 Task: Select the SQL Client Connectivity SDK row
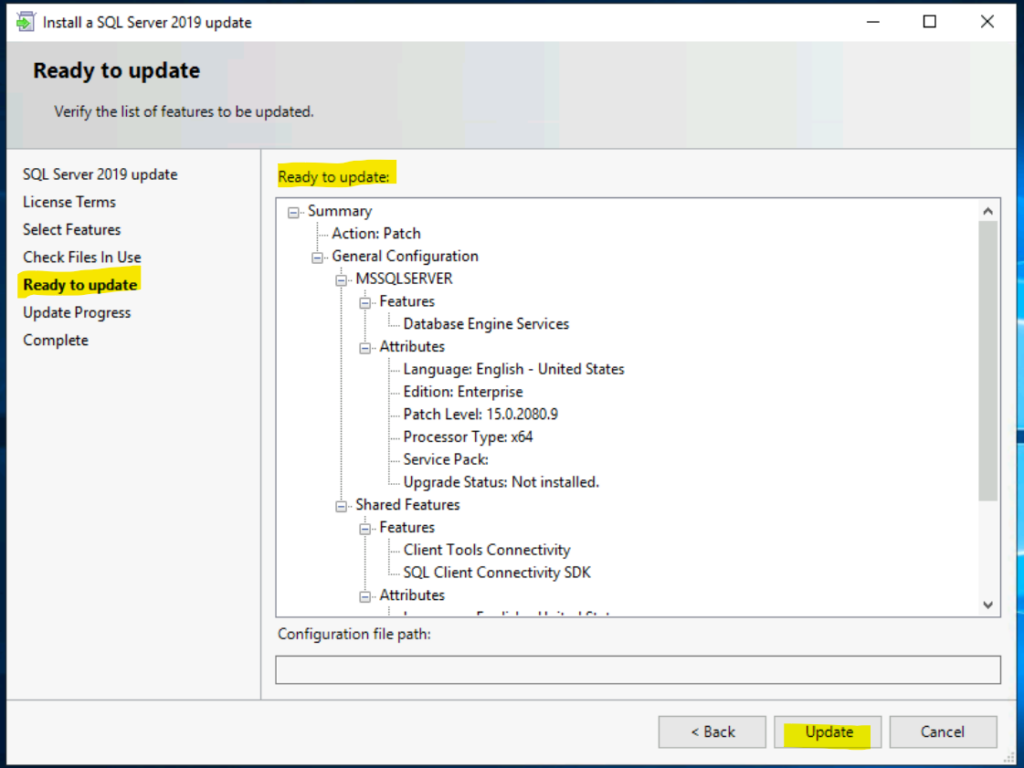tap(496, 572)
